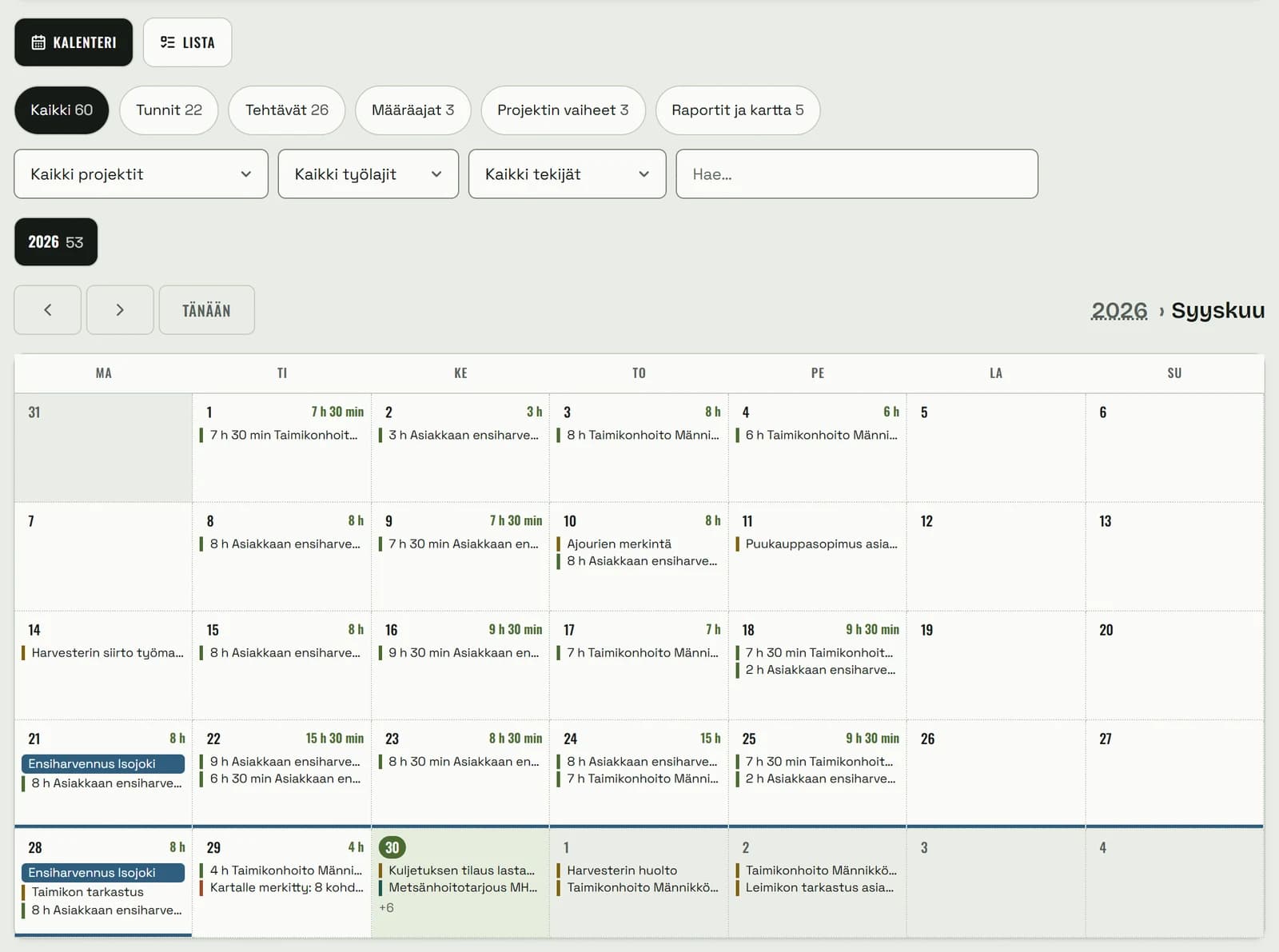Click the 15 h 30 min total on day 22
The image size is (1279, 952).
tap(334, 739)
